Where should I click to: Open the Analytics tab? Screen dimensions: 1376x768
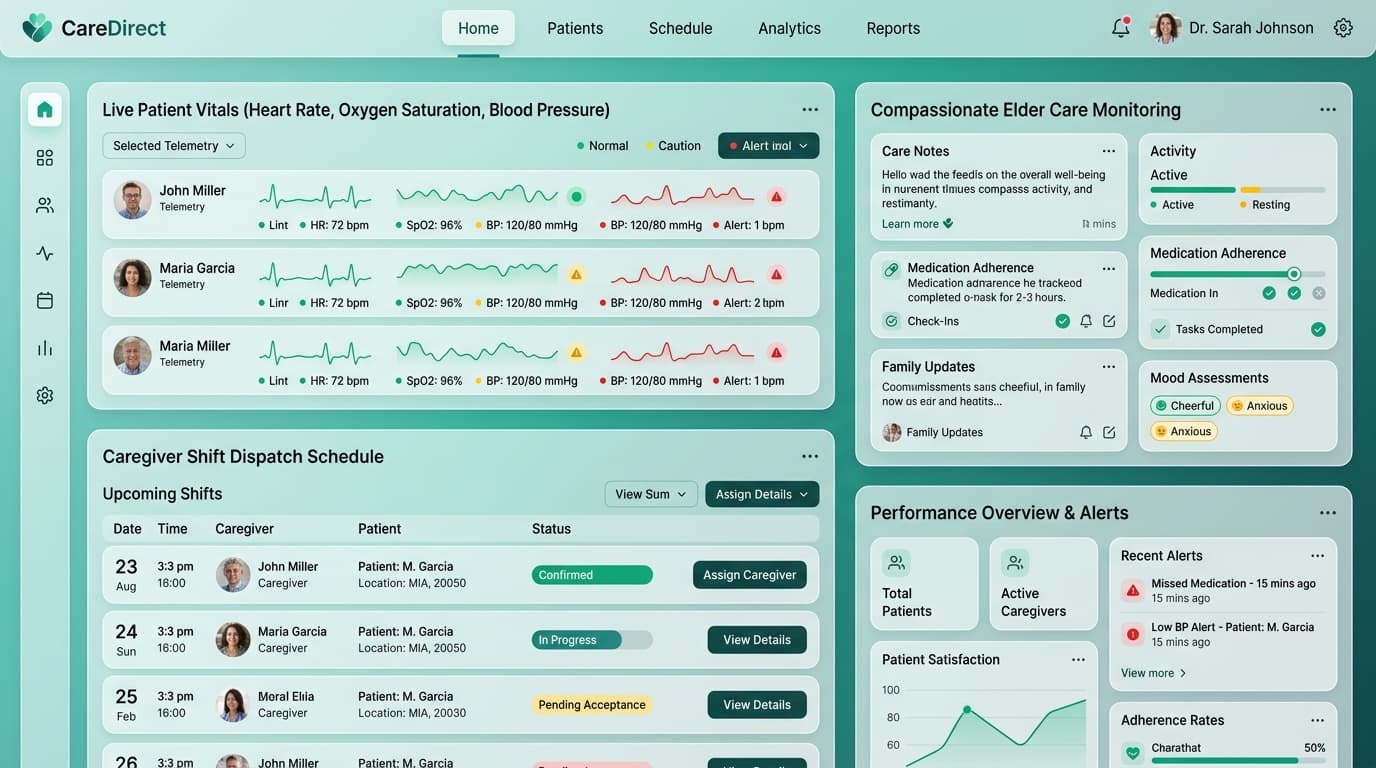(789, 28)
